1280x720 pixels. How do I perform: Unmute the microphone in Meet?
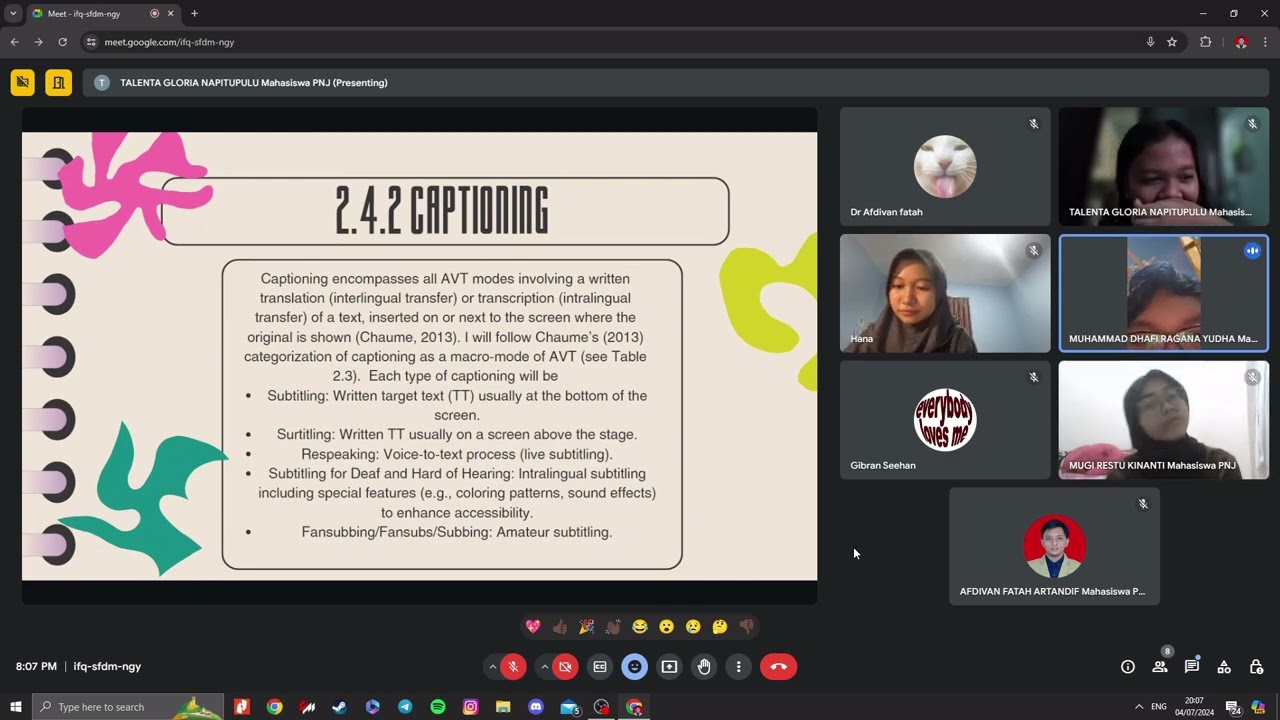pyautogui.click(x=513, y=667)
